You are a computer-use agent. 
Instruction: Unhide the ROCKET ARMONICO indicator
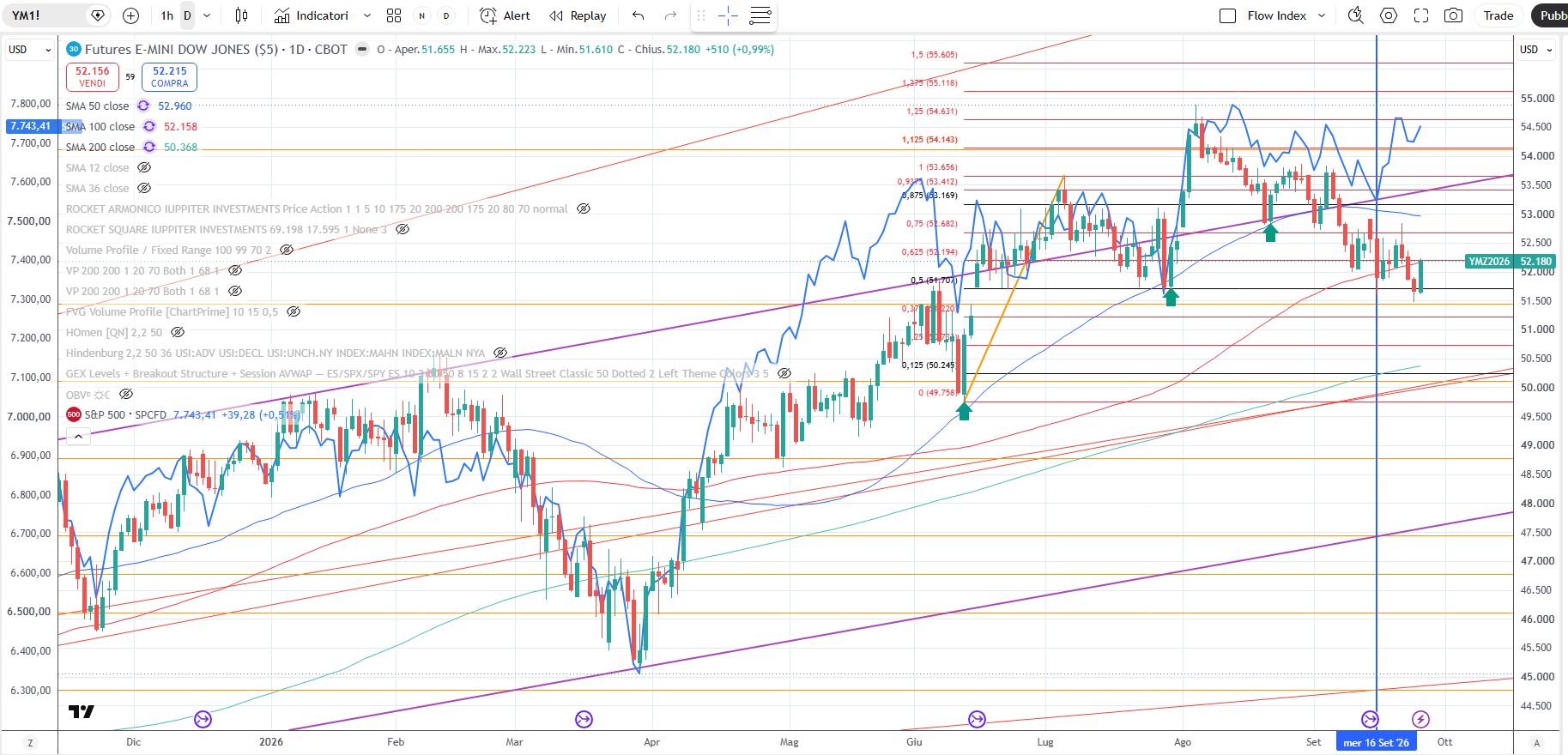(x=584, y=209)
